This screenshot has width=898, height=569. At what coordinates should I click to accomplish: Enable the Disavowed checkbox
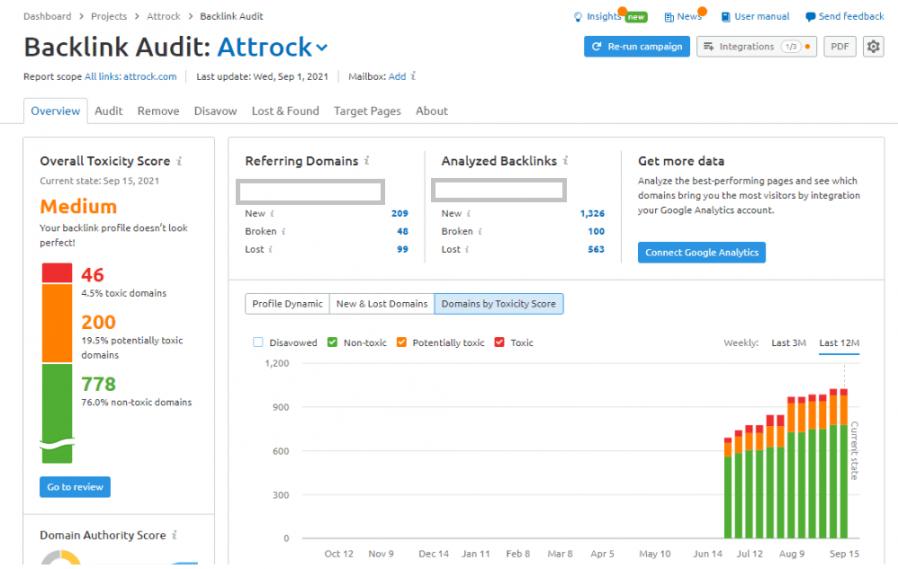(x=258, y=343)
